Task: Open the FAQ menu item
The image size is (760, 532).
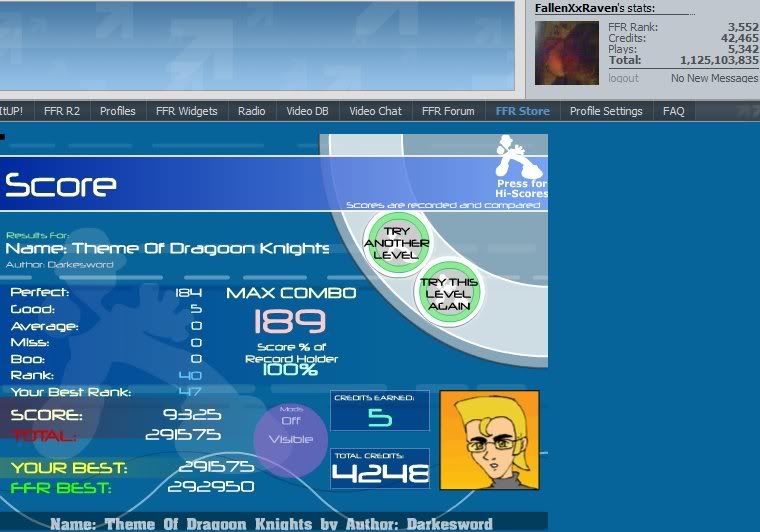Action: pyautogui.click(x=674, y=111)
